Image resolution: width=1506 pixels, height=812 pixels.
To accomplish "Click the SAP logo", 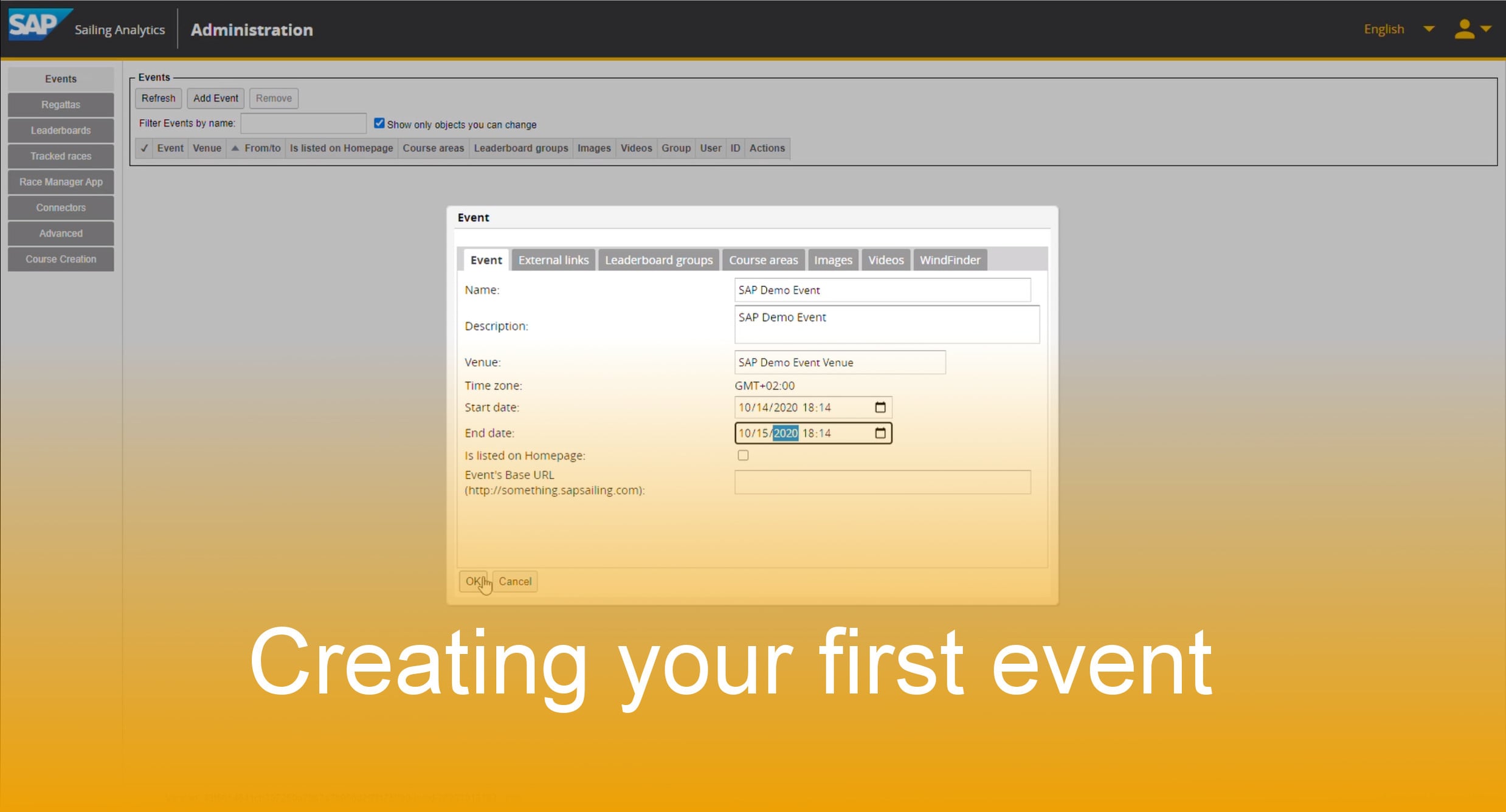I will 38,25.
